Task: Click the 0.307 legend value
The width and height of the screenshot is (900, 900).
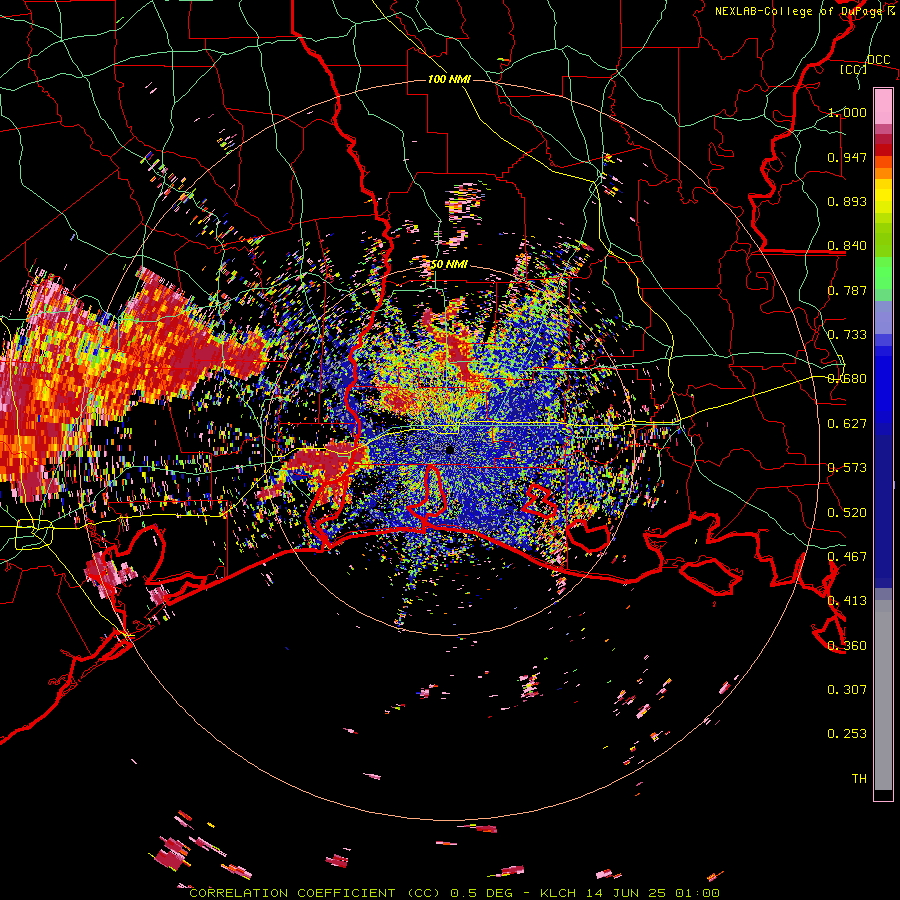Action: 847,690
